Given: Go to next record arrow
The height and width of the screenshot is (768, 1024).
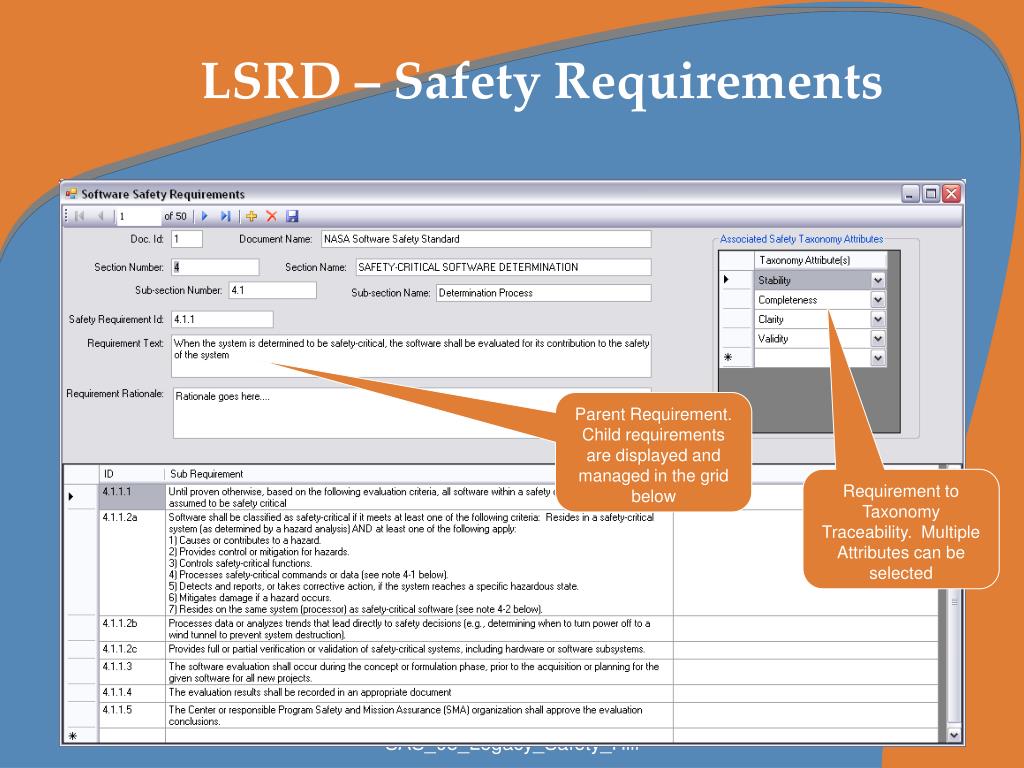Looking at the screenshot, I should (x=204, y=216).
